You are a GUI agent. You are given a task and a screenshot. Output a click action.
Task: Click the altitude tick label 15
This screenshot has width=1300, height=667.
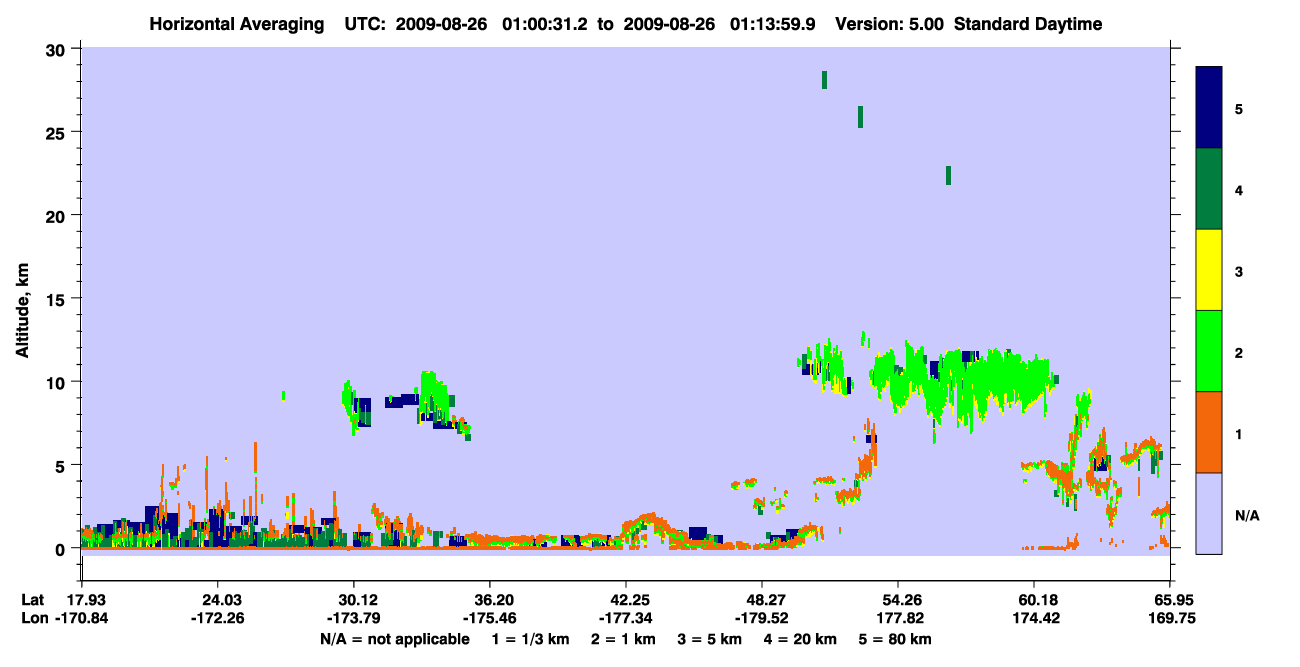point(57,299)
